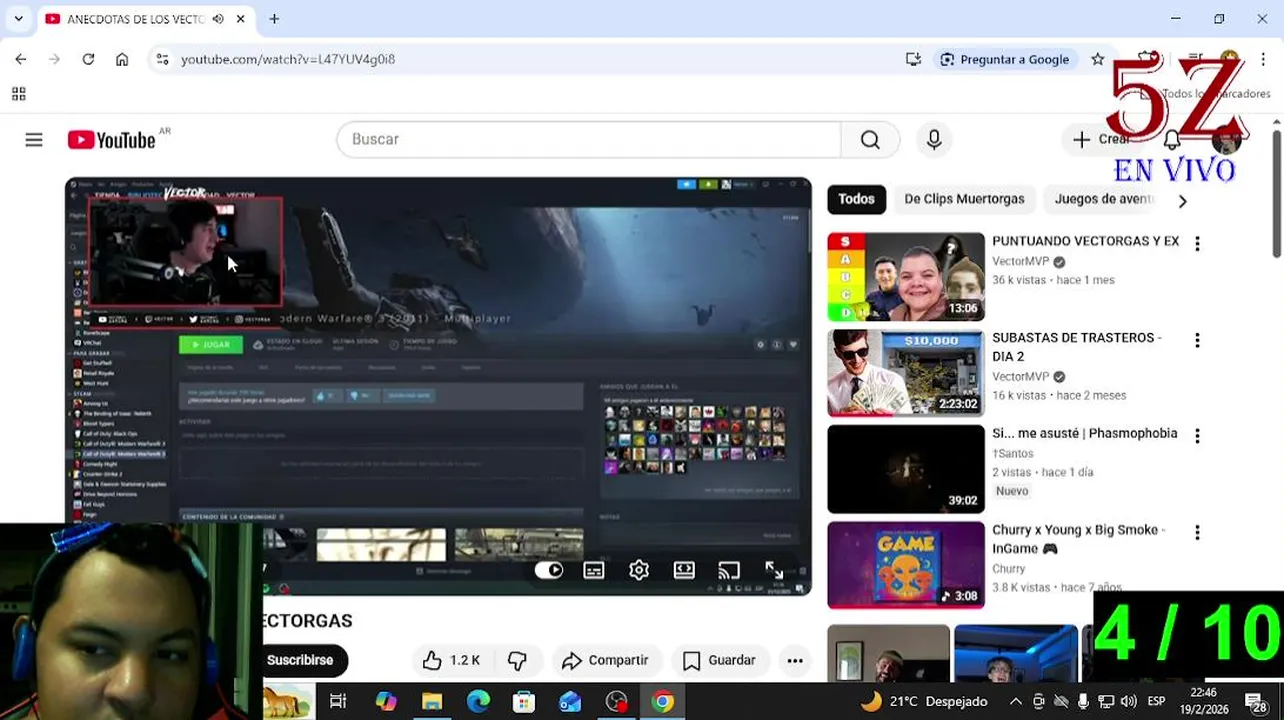The width and height of the screenshot is (1284, 720).
Task: Click the Buscar search field
Action: [x=589, y=140]
